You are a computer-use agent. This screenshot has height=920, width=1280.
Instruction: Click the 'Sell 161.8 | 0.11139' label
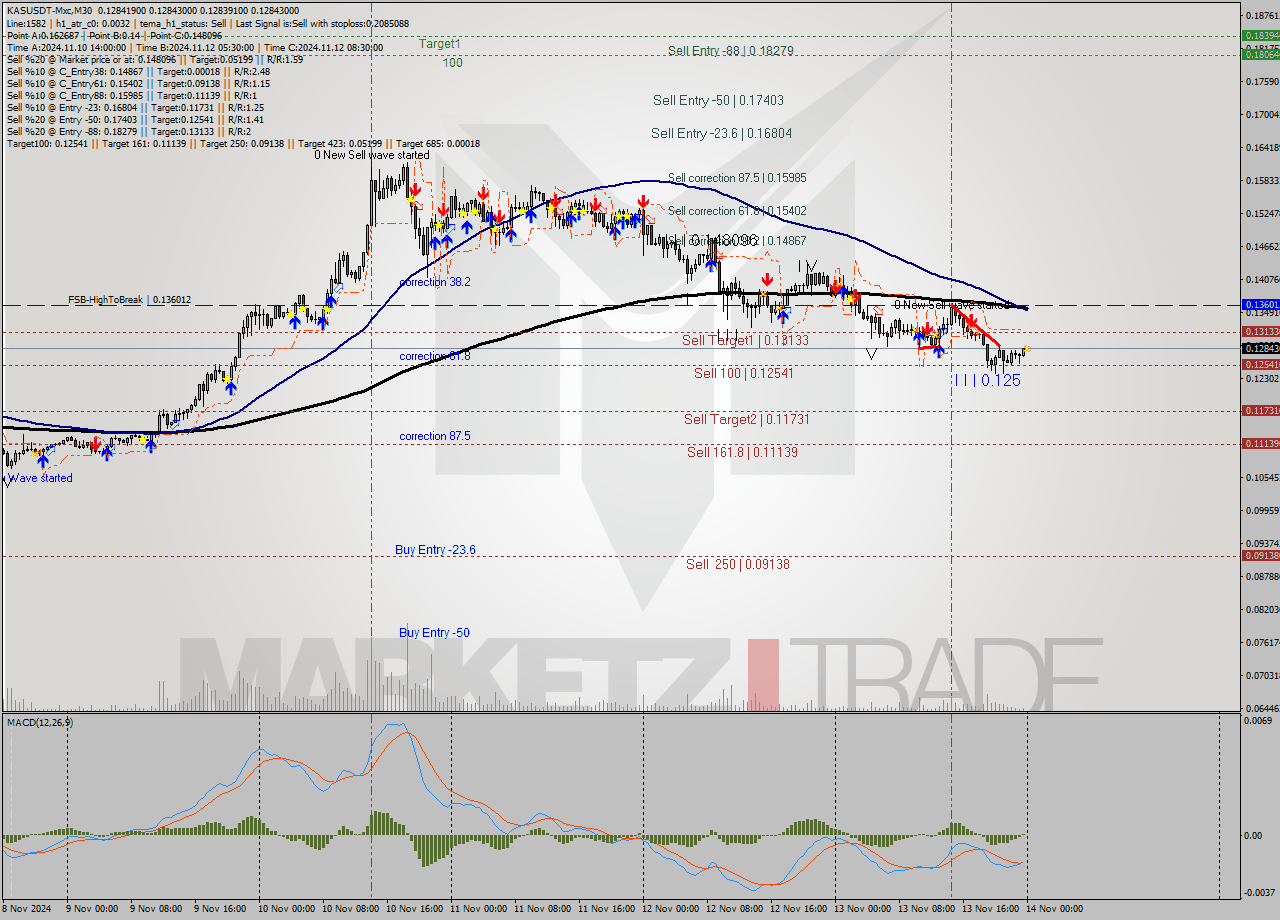click(x=742, y=452)
